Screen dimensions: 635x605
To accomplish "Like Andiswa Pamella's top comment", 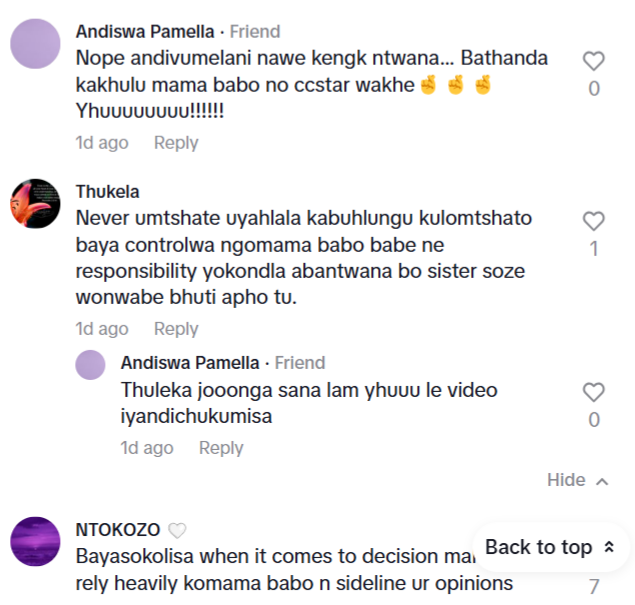I will (x=593, y=61).
